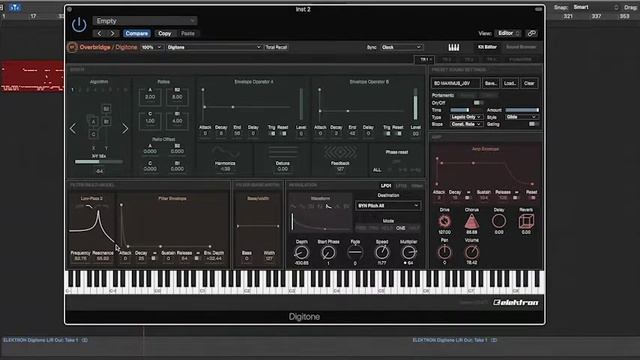Viewport: 640px width, 360px height.
Task: Select the exponential LFO waveform shape
Action: [x=329, y=207]
